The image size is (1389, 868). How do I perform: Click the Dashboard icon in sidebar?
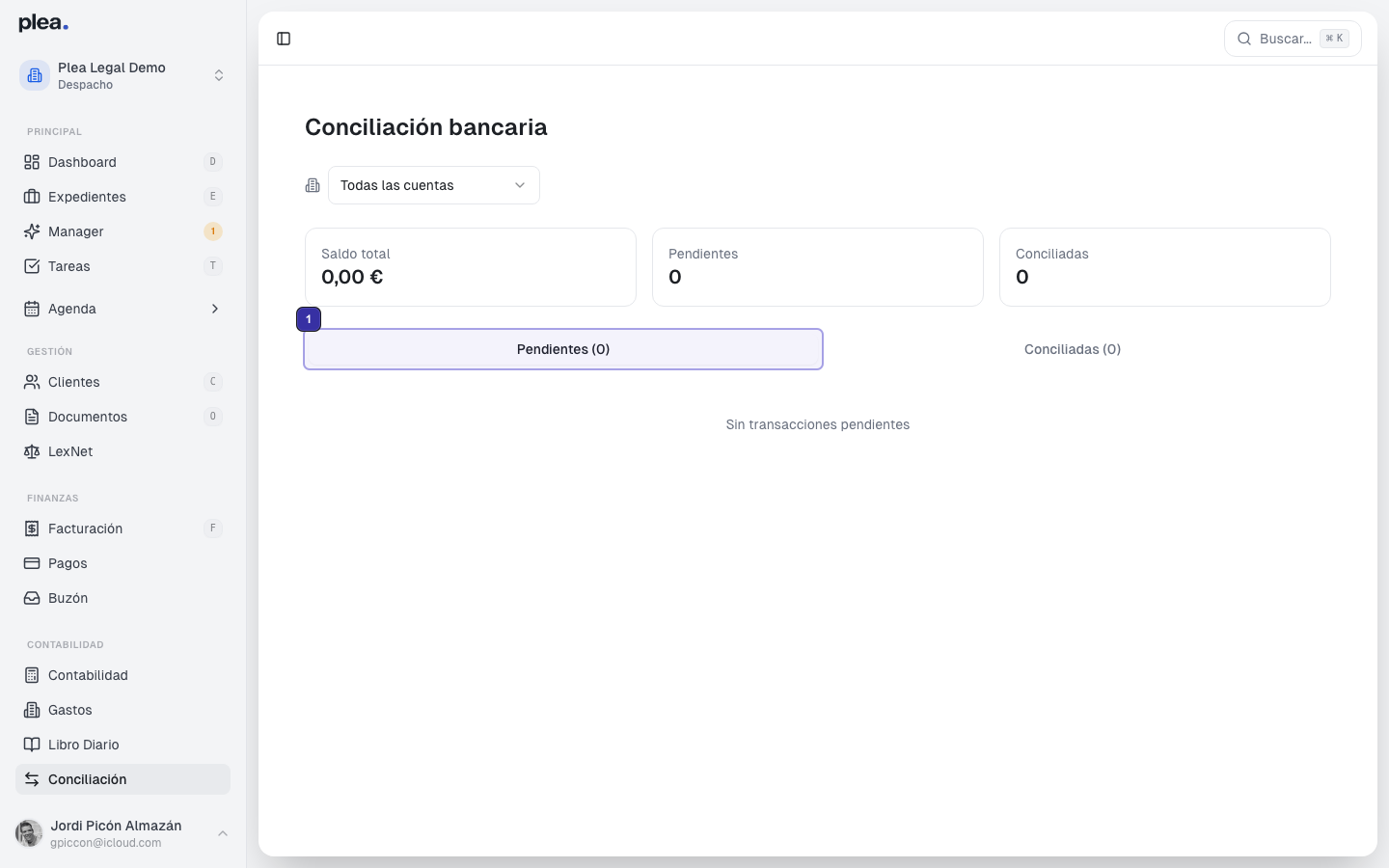(x=31, y=162)
